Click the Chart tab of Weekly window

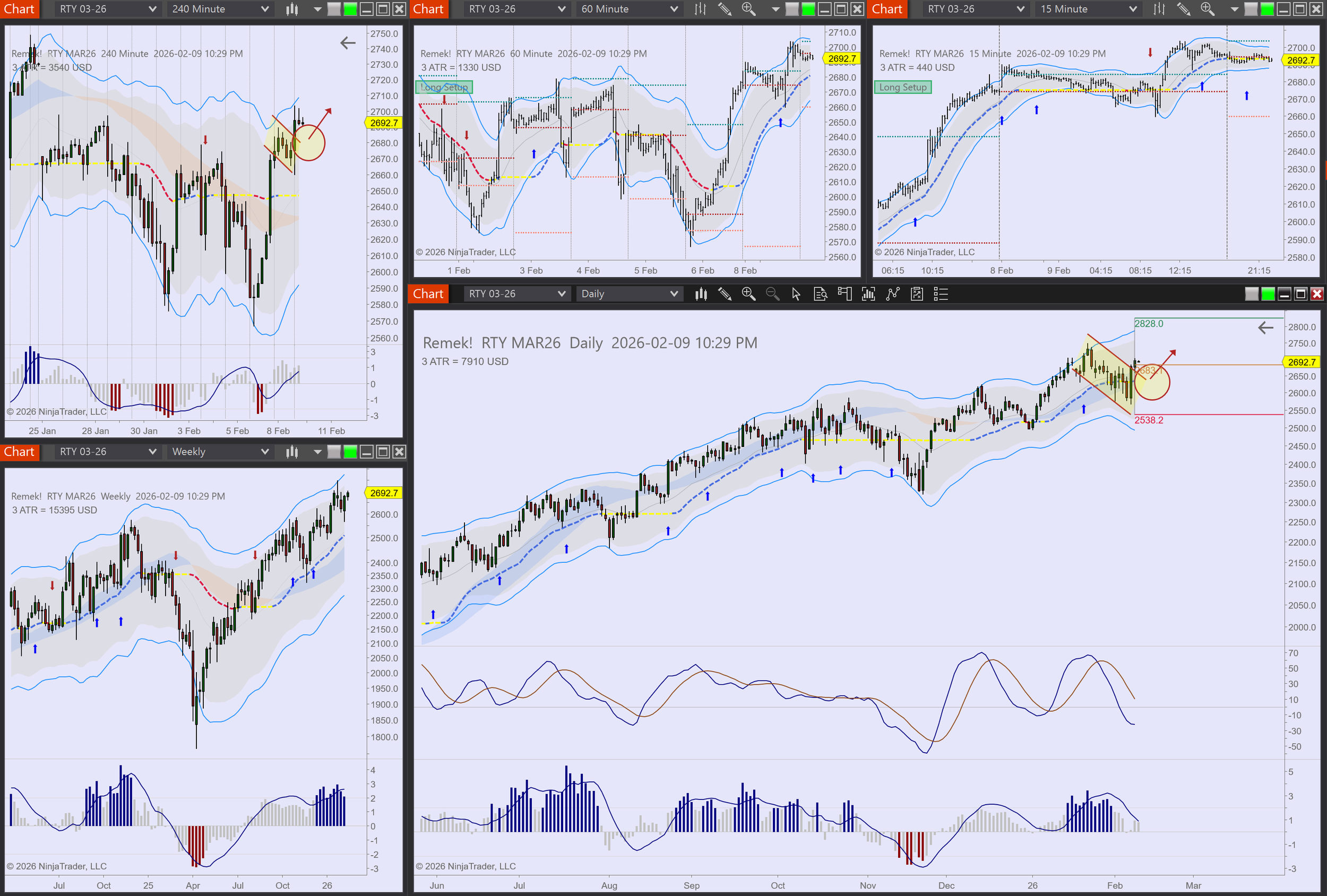click(20, 452)
